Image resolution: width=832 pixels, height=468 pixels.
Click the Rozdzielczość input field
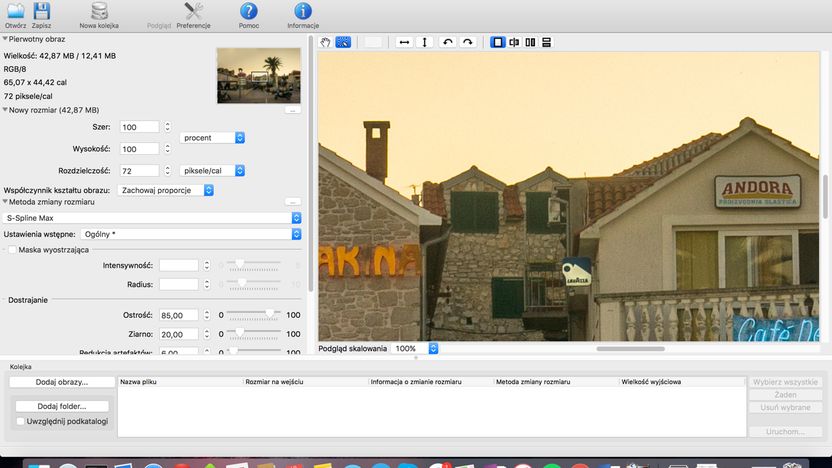[139, 171]
